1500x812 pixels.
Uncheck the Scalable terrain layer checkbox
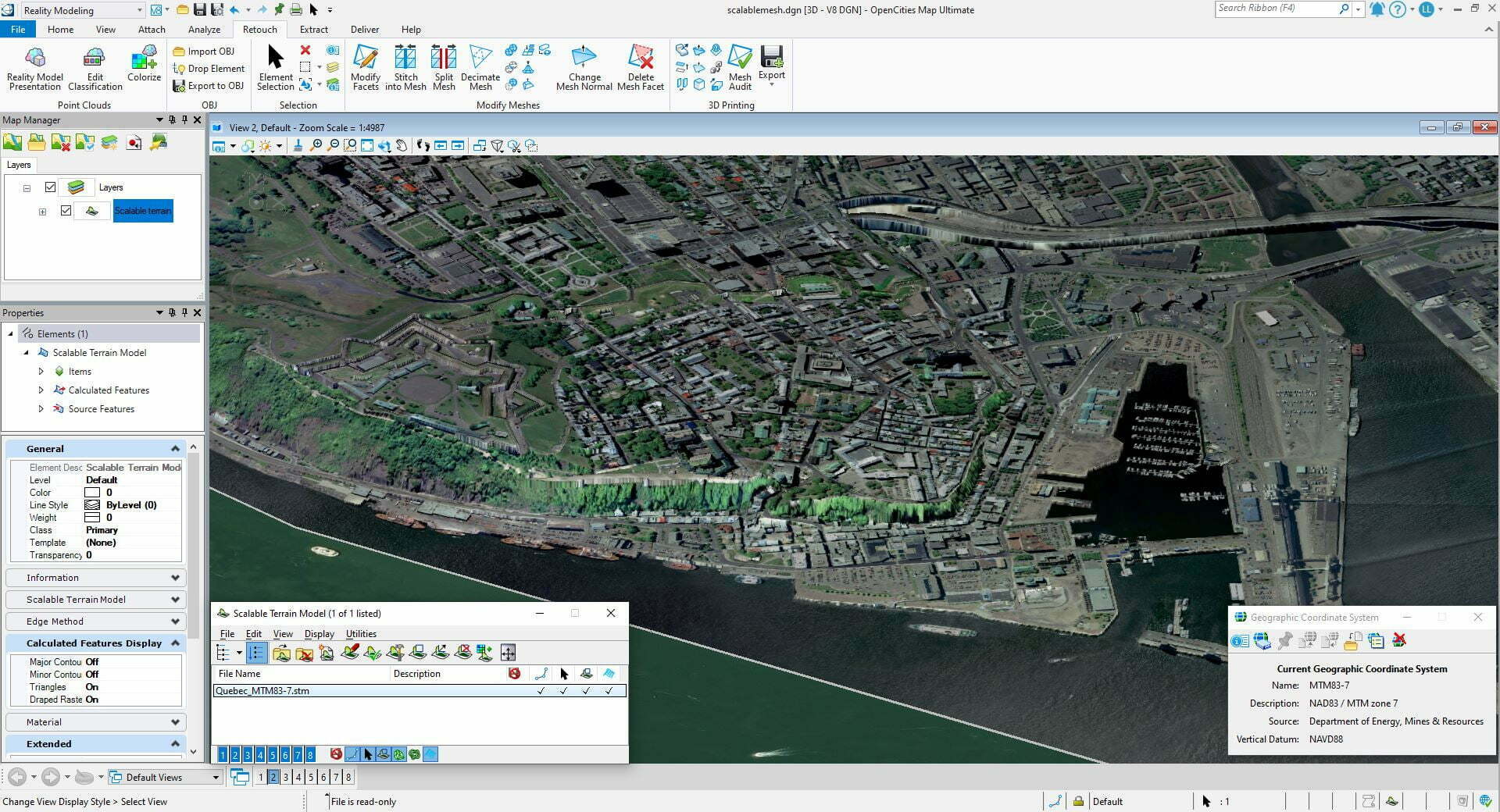tap(66, 211)
